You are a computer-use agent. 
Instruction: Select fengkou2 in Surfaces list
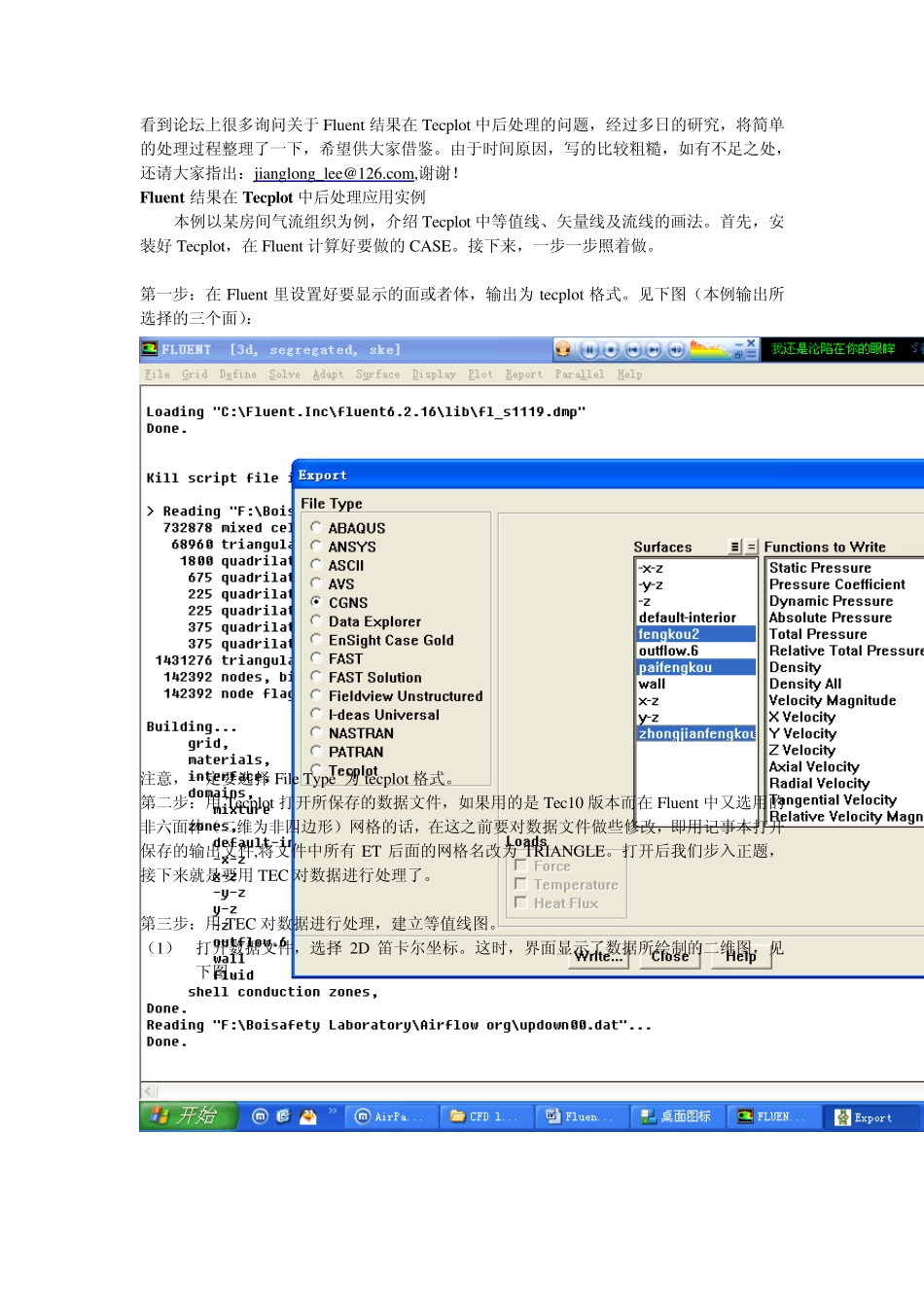tap(695, 634)
